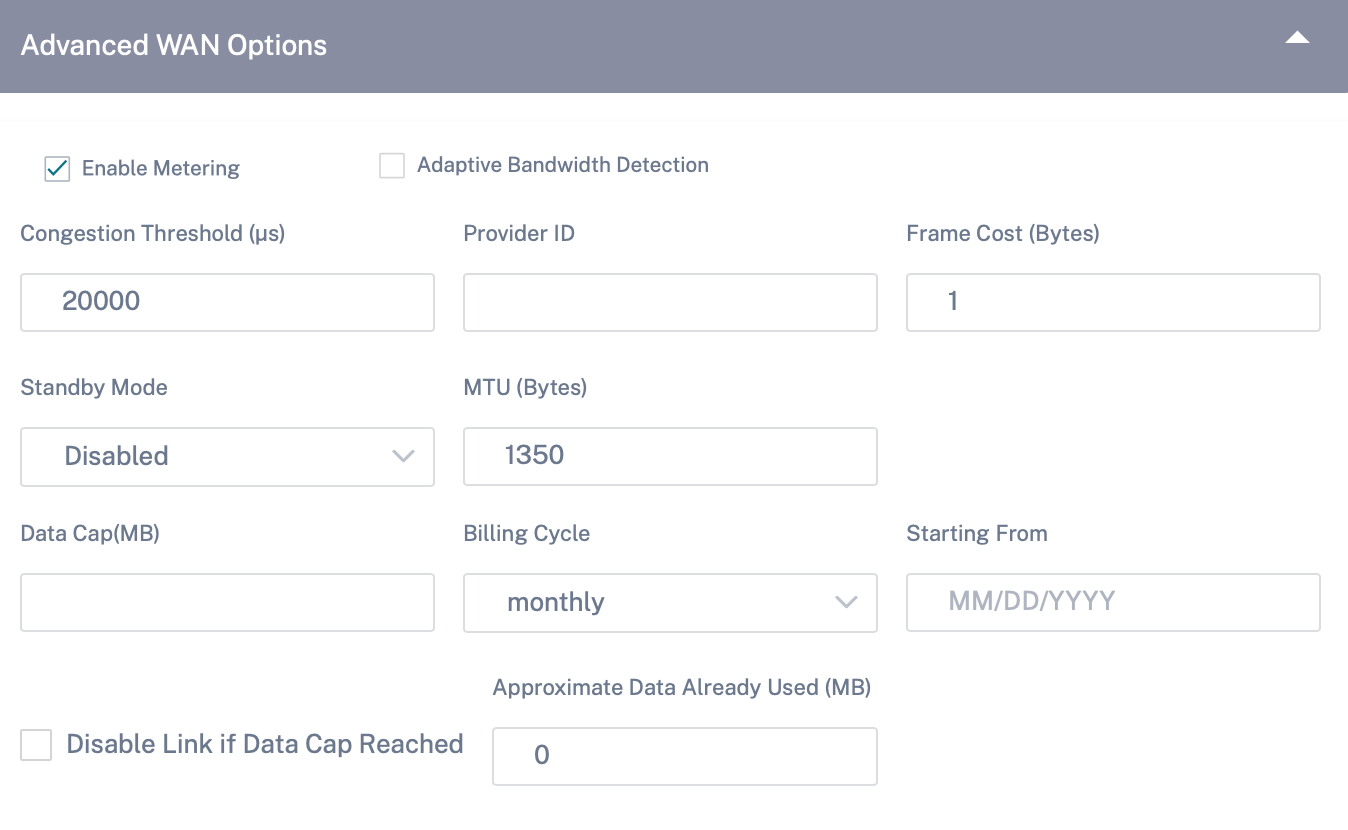Screen dimensions: 1348x830
Task: Click the Billing Cycle label text
Action: click(x=527, y=533)
